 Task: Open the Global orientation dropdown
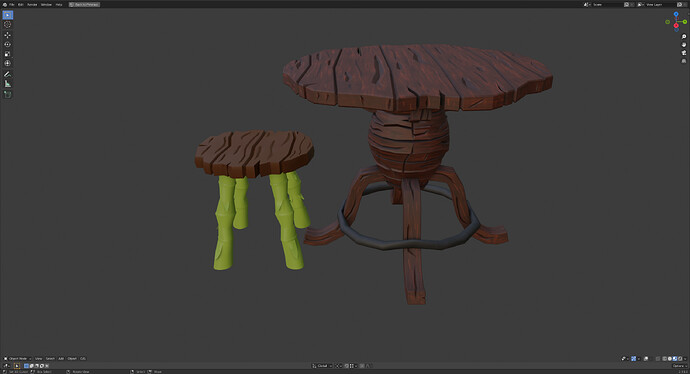pyautogui.click(x=322, y=366)
